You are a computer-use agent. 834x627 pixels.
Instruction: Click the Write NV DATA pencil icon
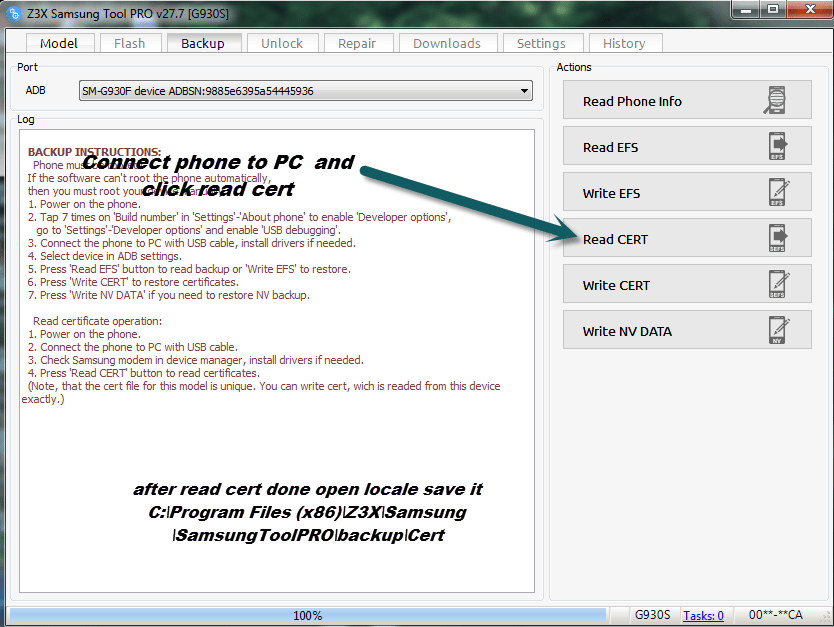(779, 330)
